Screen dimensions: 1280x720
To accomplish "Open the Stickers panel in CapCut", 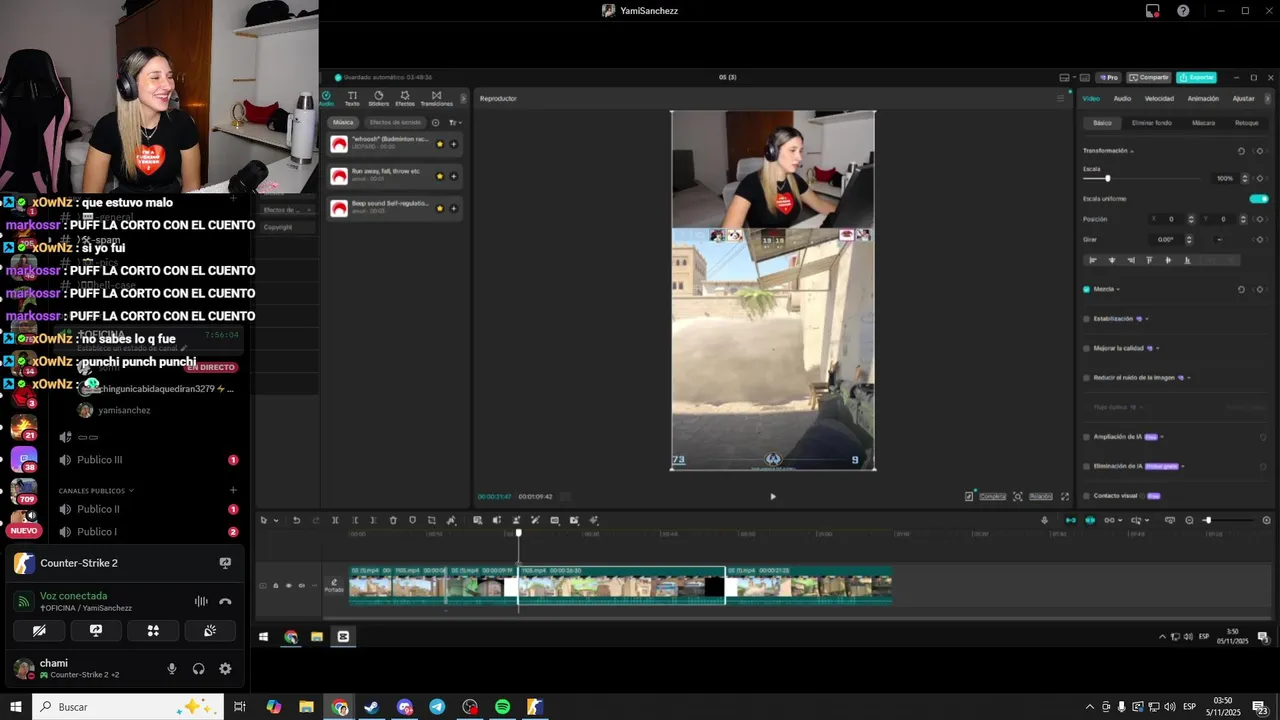I will (x=378, y=98).
